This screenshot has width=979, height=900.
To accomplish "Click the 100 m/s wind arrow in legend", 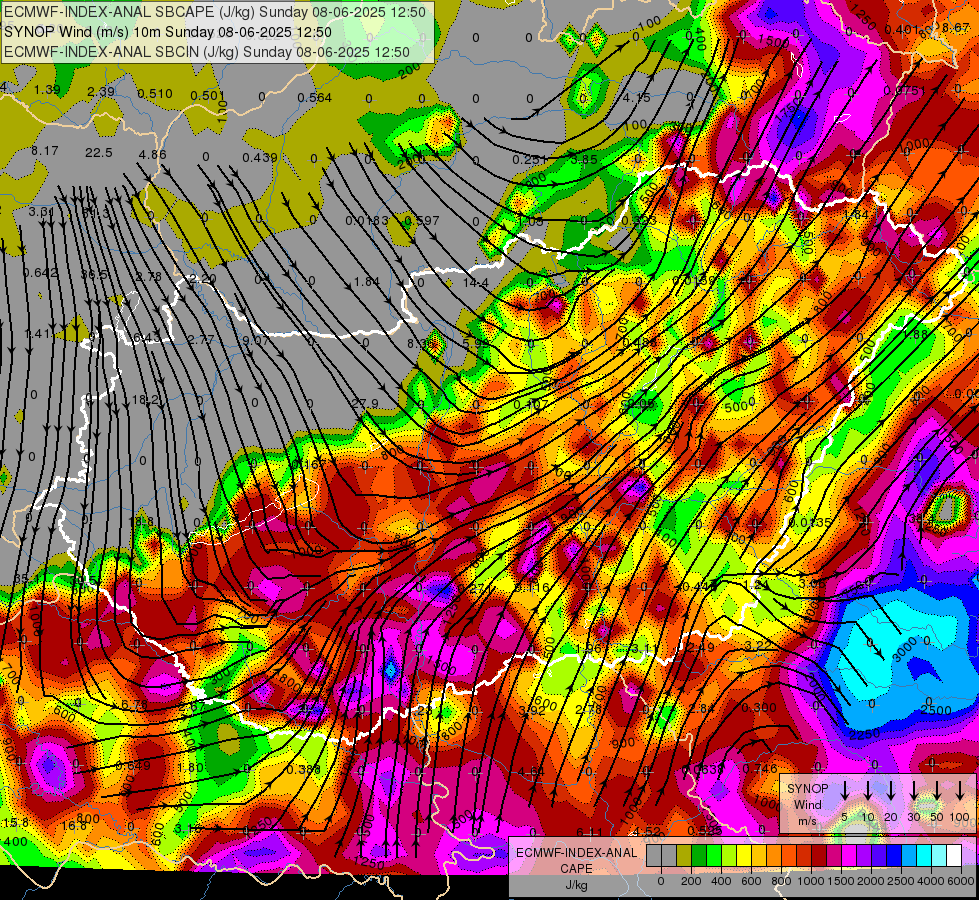I will point(960,791).
